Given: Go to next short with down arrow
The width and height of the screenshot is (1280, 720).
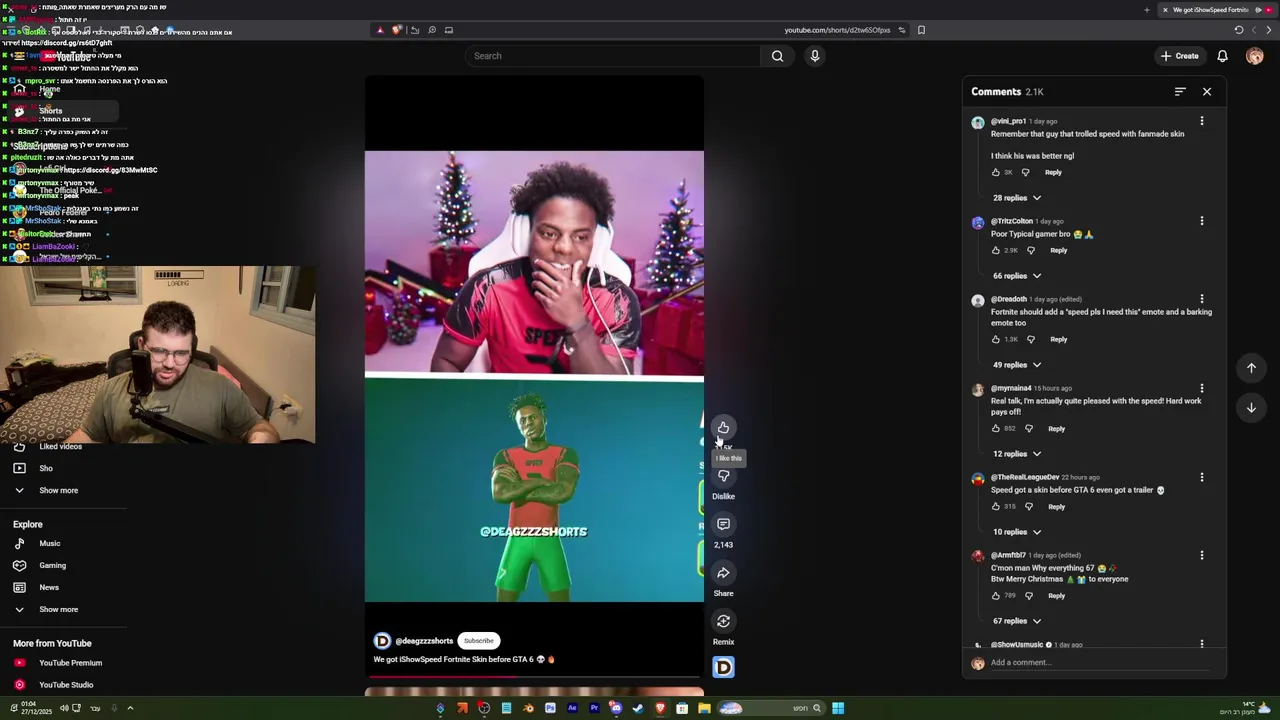Looking at the screenshot, I should (1251, 408).
